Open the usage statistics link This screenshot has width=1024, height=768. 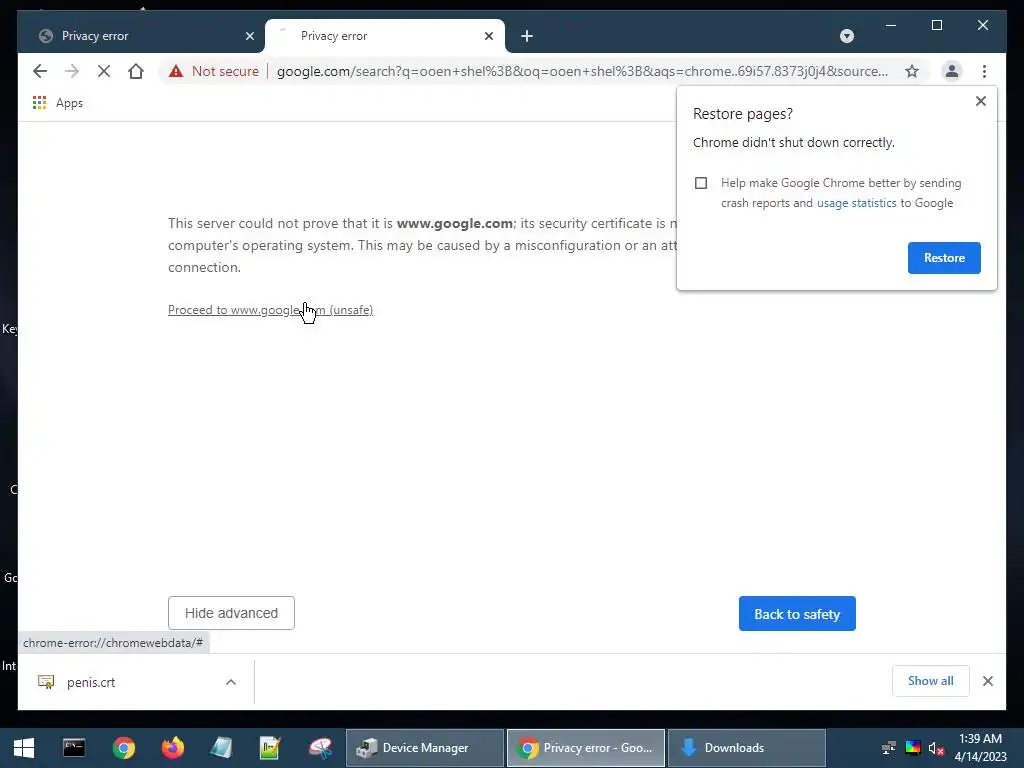click(x=856, y=203)
